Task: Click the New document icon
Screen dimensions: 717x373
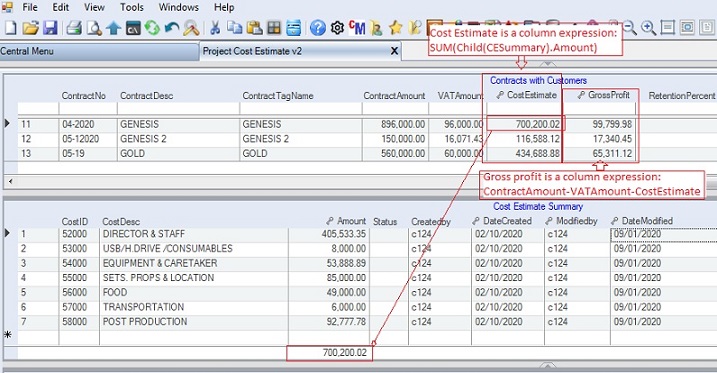Action: click(x=11, y=28)
